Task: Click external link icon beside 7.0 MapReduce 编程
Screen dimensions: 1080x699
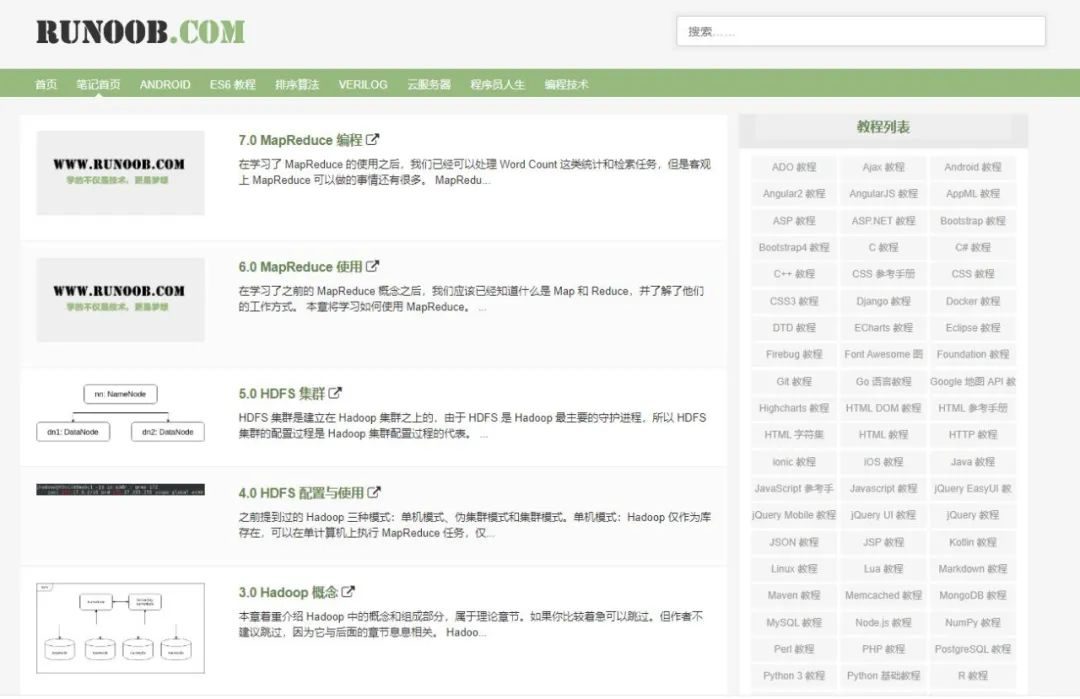Action: (x=373, y=140)
